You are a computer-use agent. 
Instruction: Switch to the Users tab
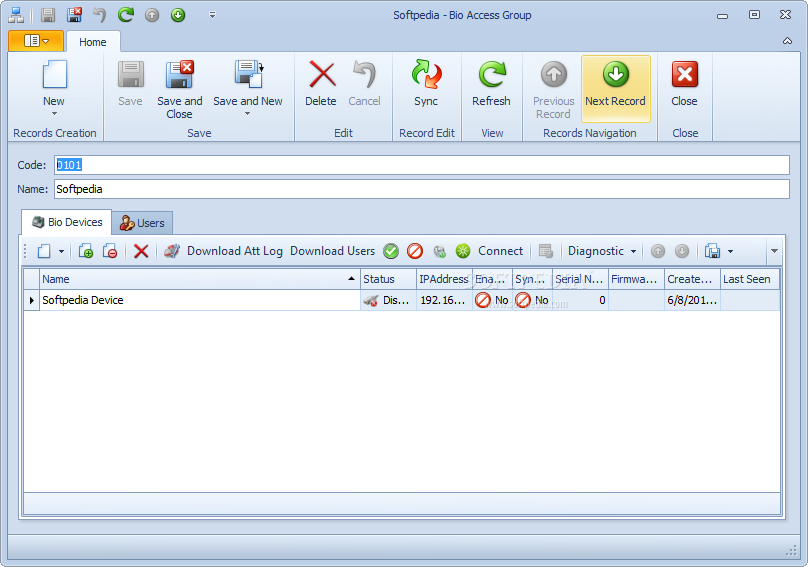tap(142, 223)
